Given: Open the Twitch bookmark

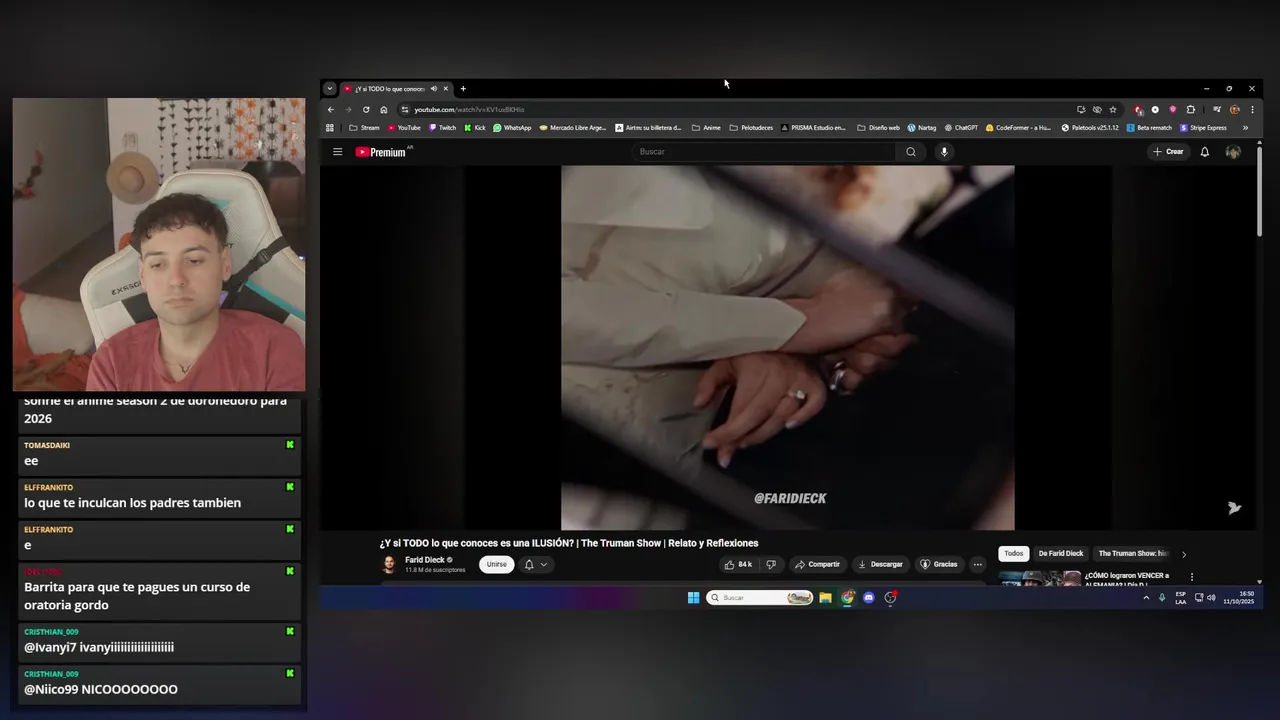Looking at the screenshot, I should pos(443,128).
